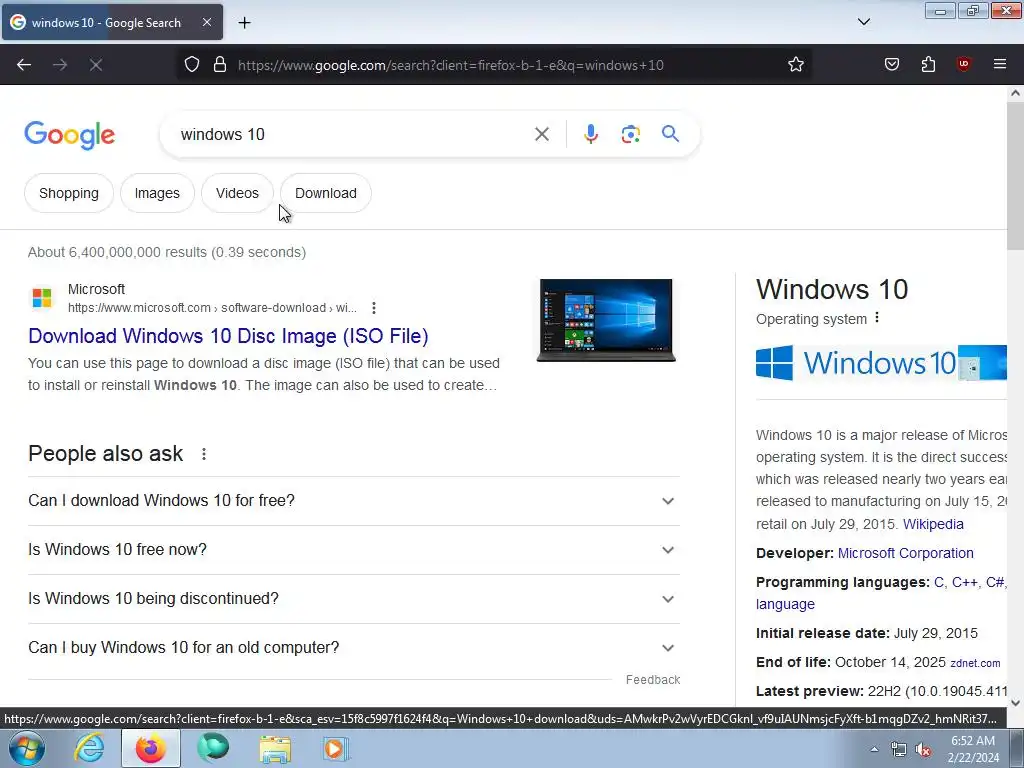
Task: Open the Wikipedia link in the knowledge panel
Action: click(933, 524)
